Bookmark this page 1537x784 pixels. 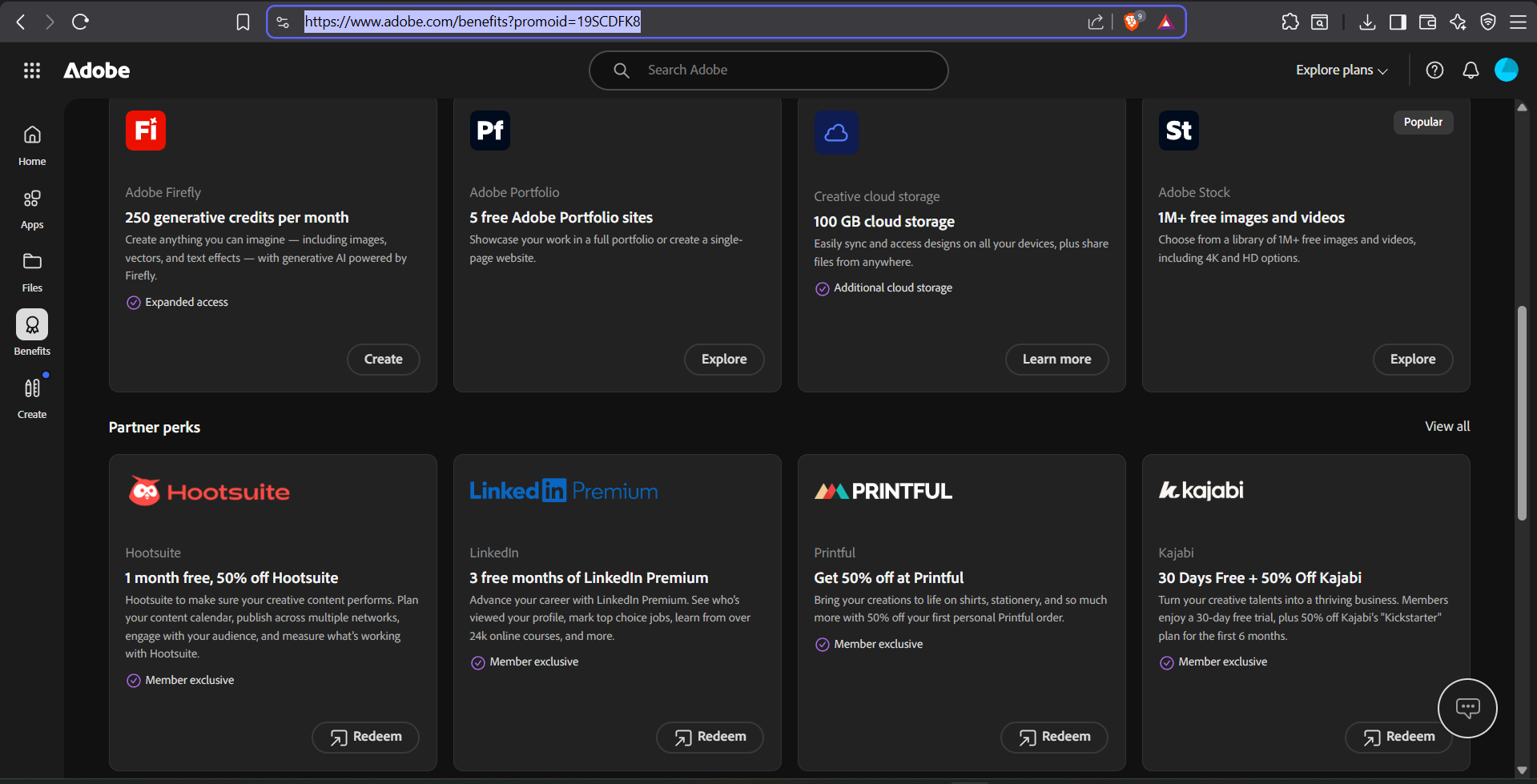pyautogui.click(x=243, y=22)
